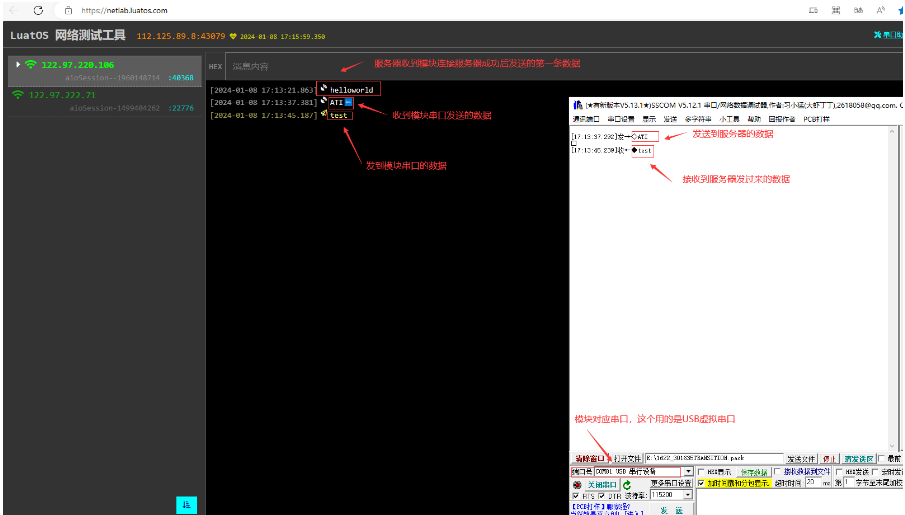Open the 显示 menu in SSCOM
The width and height of the screenshot is (905, 515).
pyautogui.click(x=649, y=119)
